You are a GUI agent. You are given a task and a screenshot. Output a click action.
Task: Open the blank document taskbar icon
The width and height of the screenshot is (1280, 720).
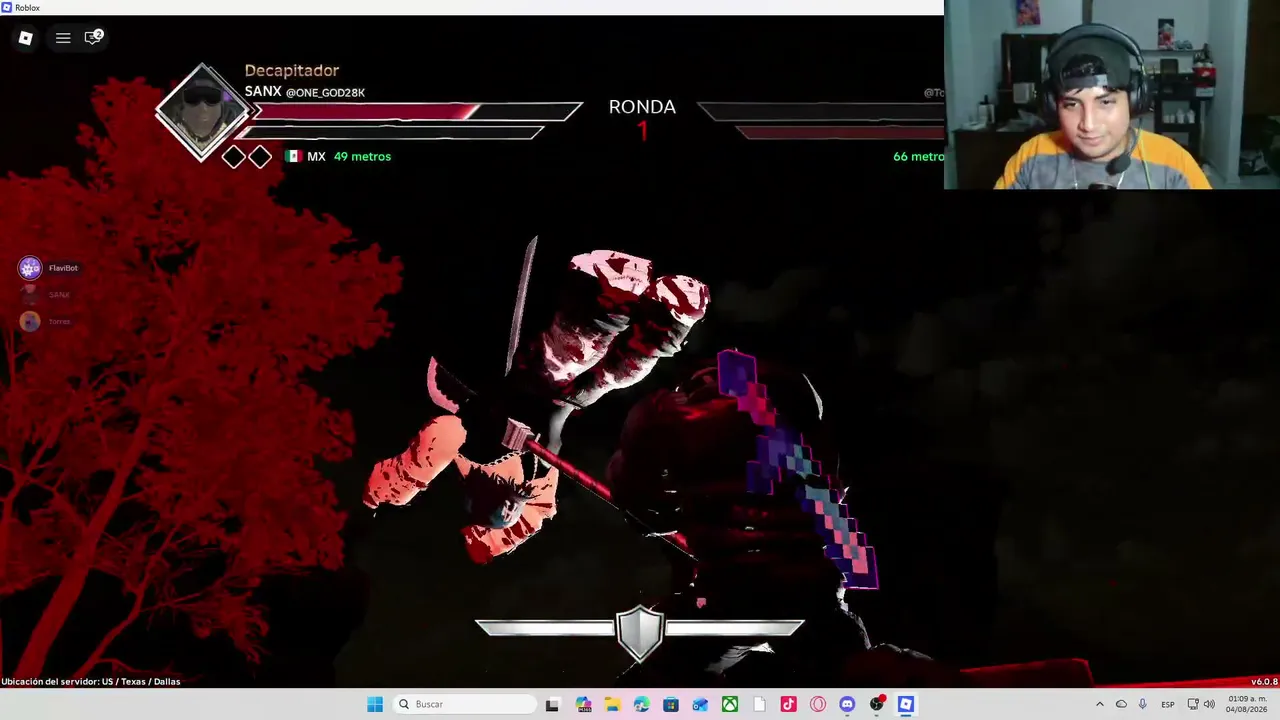click(x=759, y=704)
